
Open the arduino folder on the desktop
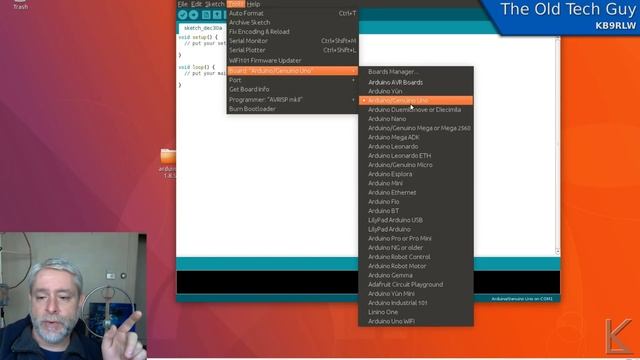click(x=168, y=163)
